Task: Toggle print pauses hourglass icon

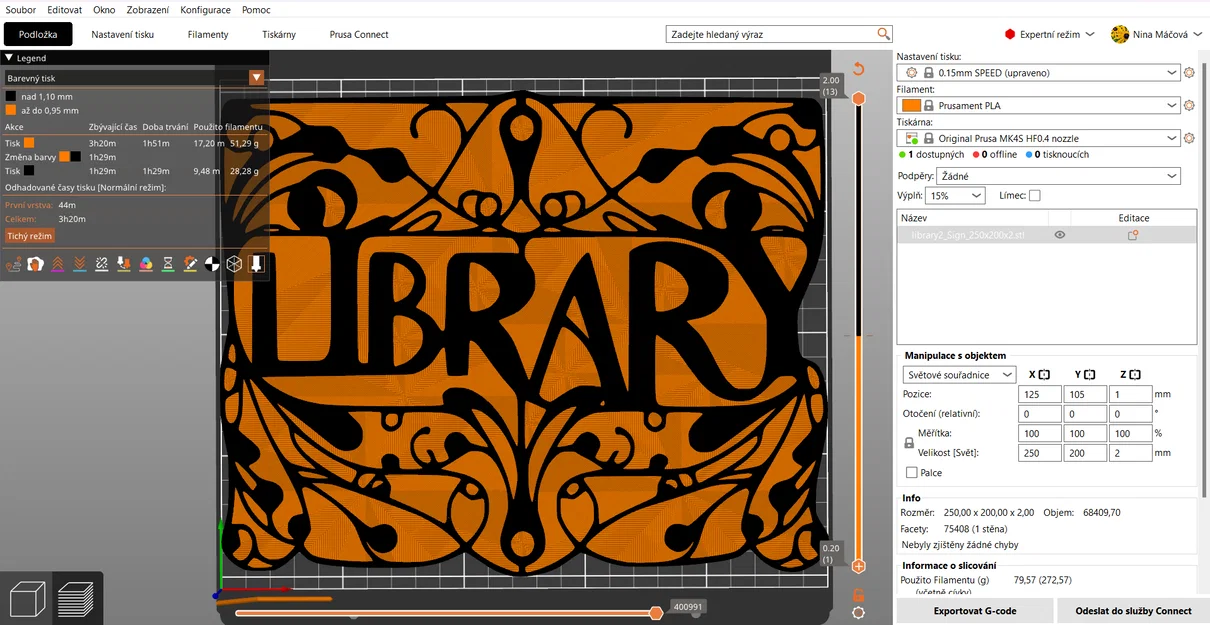Action: 168,264
